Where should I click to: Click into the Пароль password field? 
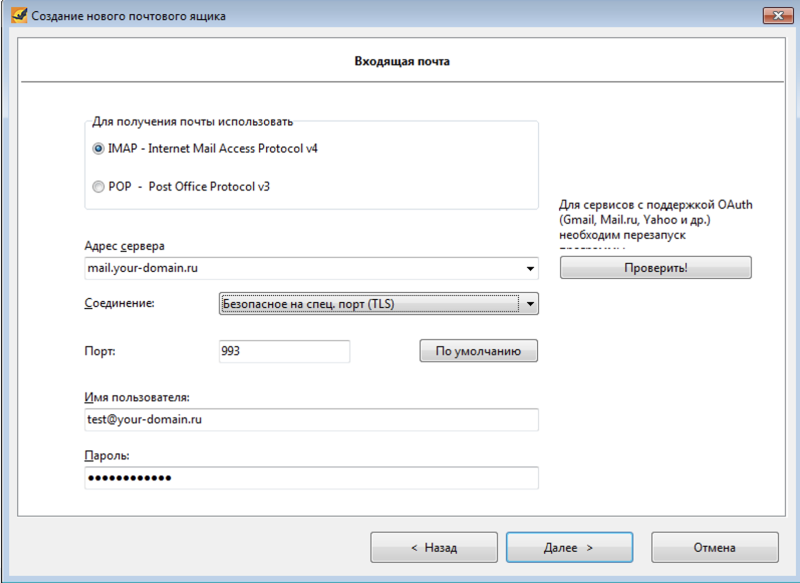(x=311, y=478)
